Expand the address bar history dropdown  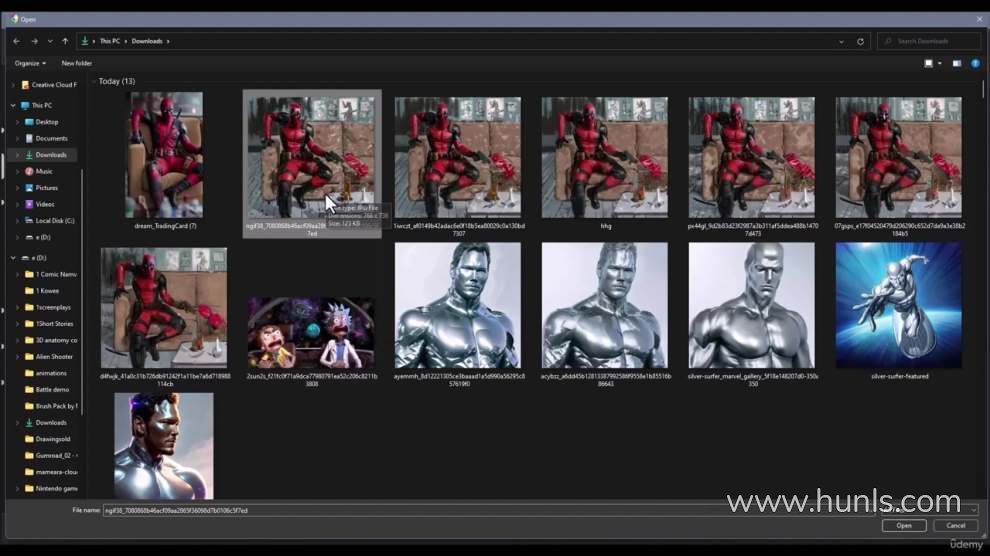(841, 42)
